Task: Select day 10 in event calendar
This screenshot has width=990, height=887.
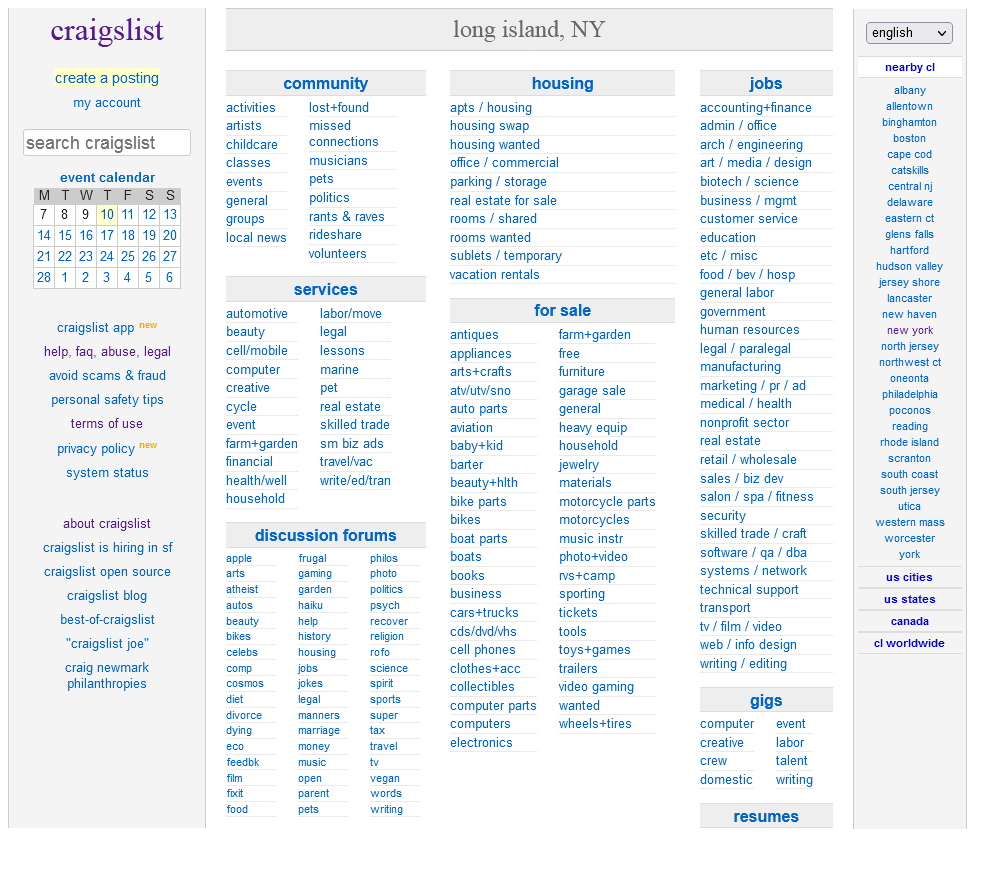Action: coord(107,214)
